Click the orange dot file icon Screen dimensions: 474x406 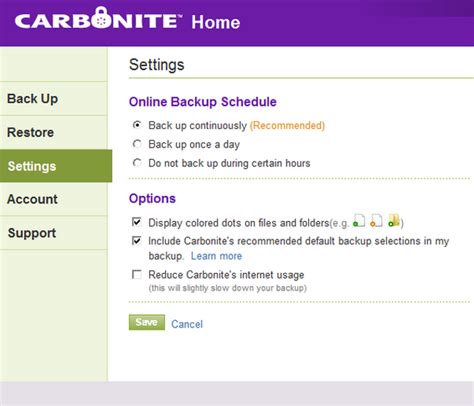click(376, 221)
